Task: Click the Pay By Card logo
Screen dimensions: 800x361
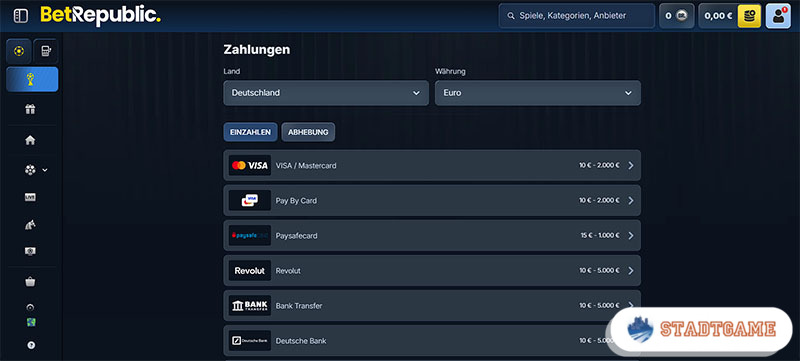Action: click(x=250, y=200)
